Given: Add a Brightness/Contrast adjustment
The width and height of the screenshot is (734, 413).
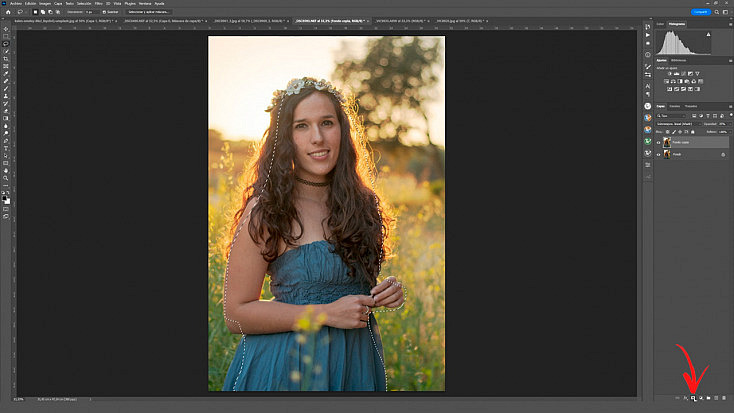Looking at the screenshot, I should click(x=669, y=74).
